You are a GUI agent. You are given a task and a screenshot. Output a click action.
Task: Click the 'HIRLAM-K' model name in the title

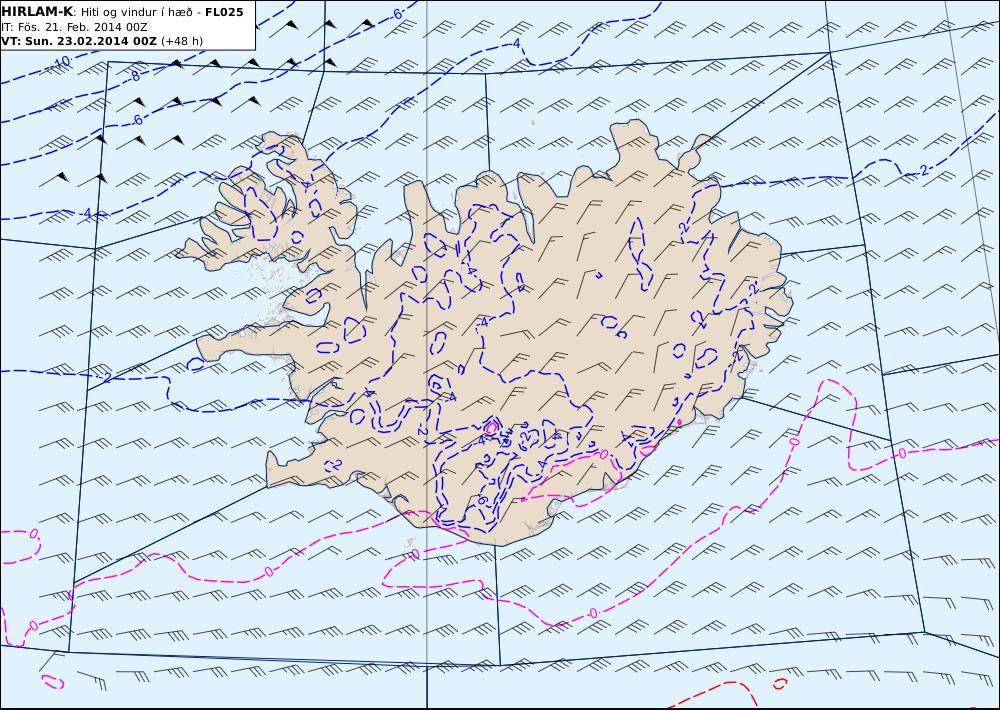point(37,11)
